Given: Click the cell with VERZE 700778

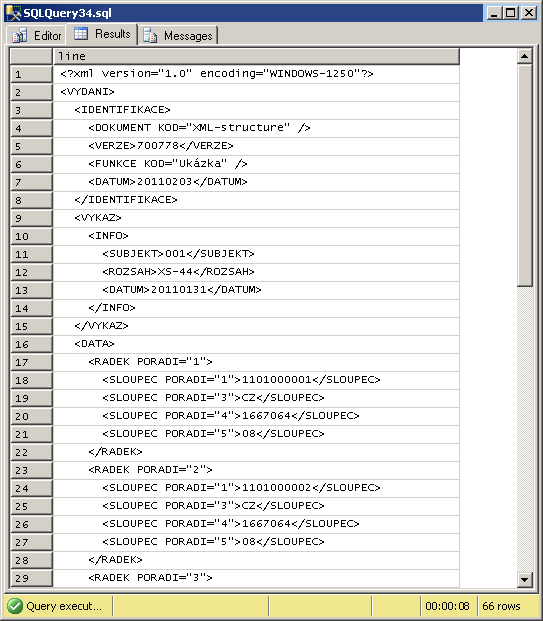Looking at the screenshot, I should [256, 146].
